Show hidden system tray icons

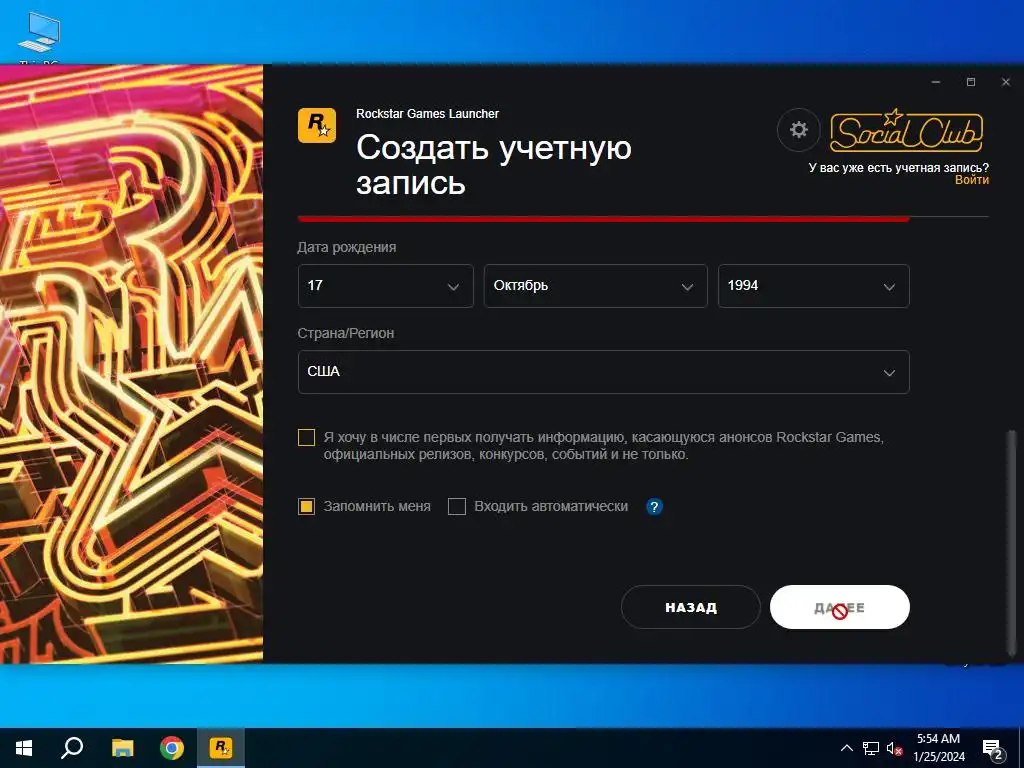[x=846, y=748]
